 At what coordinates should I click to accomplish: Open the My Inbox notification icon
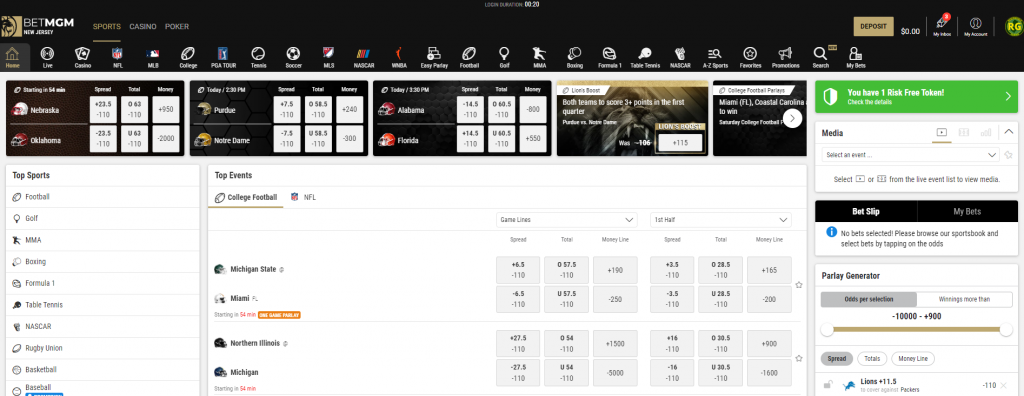[x=942, y=25]
